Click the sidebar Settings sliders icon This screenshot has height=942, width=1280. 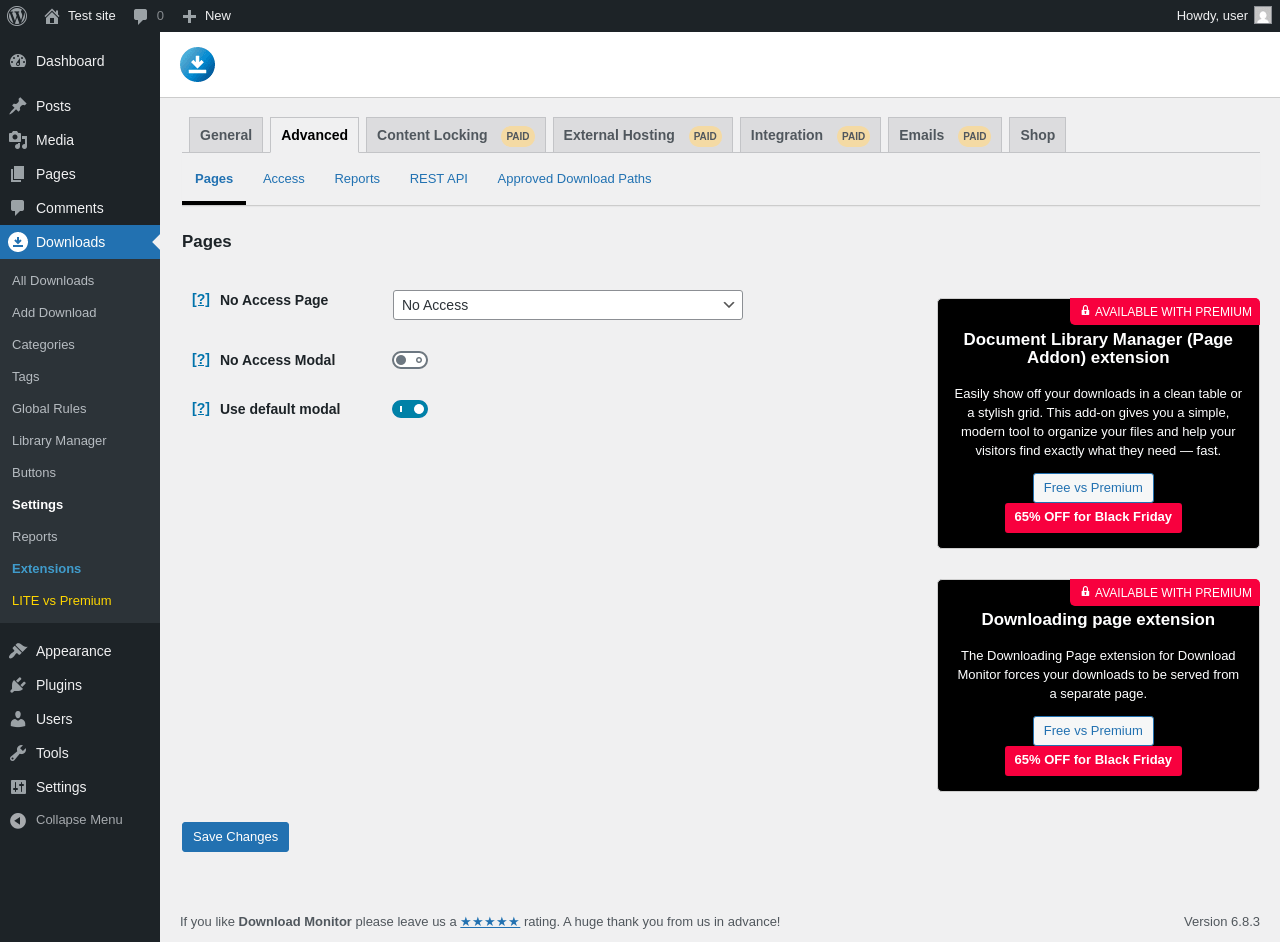tap(18, 787)
